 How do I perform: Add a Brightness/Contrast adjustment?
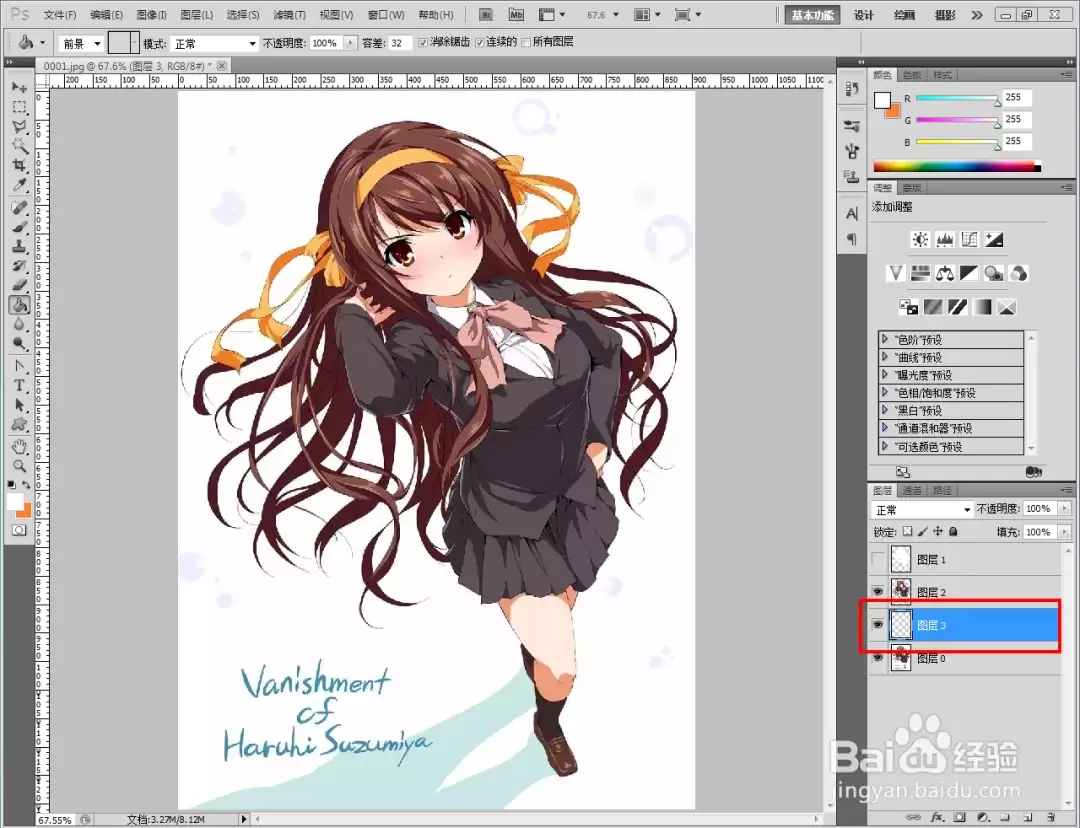[x=920, y=239]
